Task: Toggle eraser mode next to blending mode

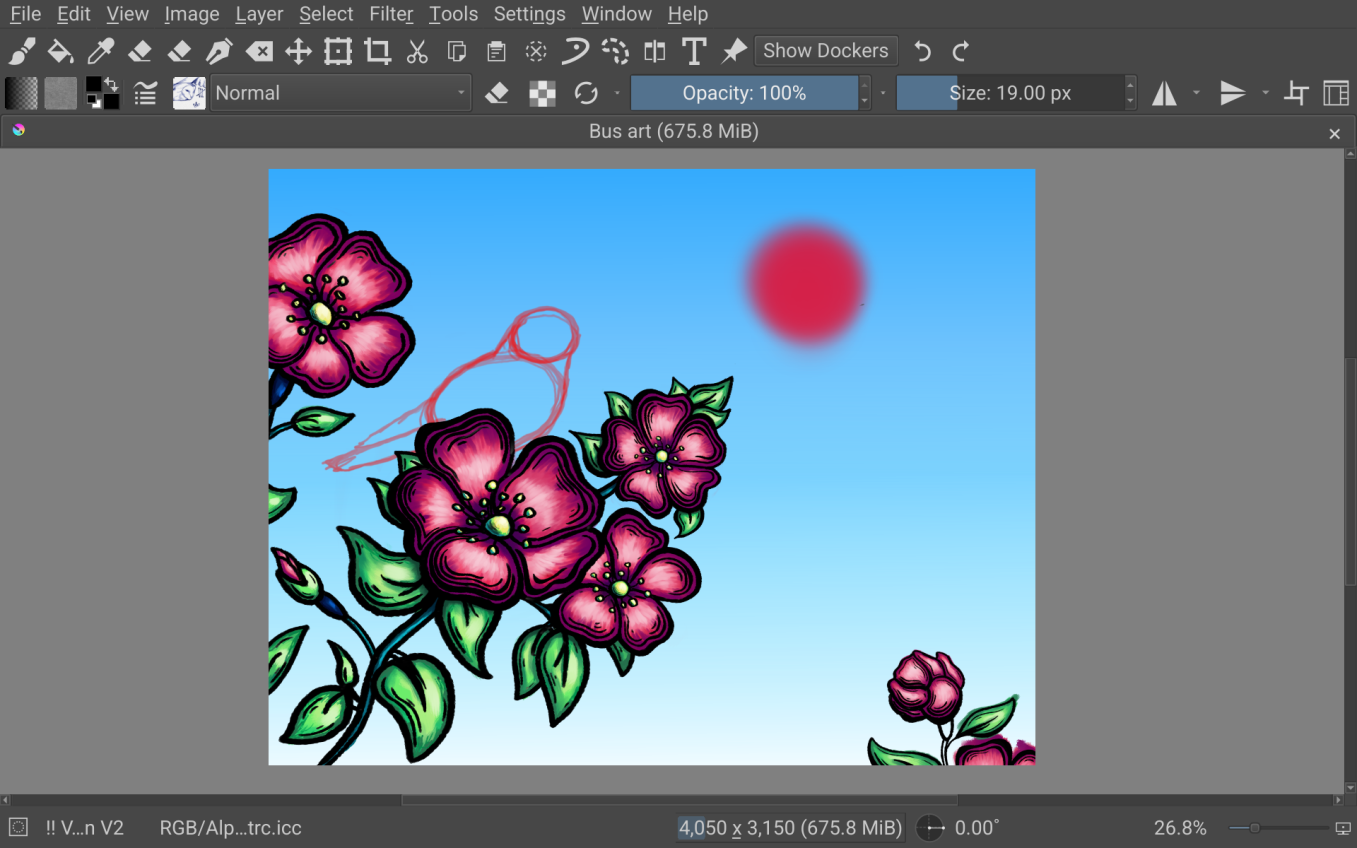Action: [497, 93]
